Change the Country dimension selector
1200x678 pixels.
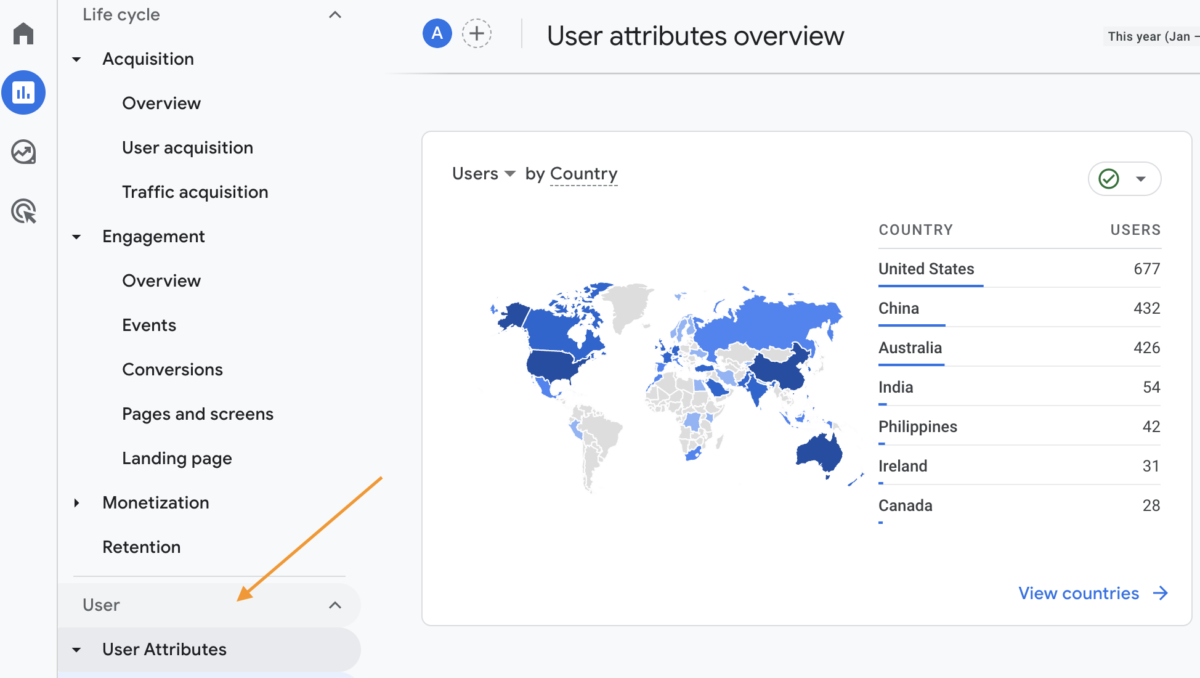[584, 174]
